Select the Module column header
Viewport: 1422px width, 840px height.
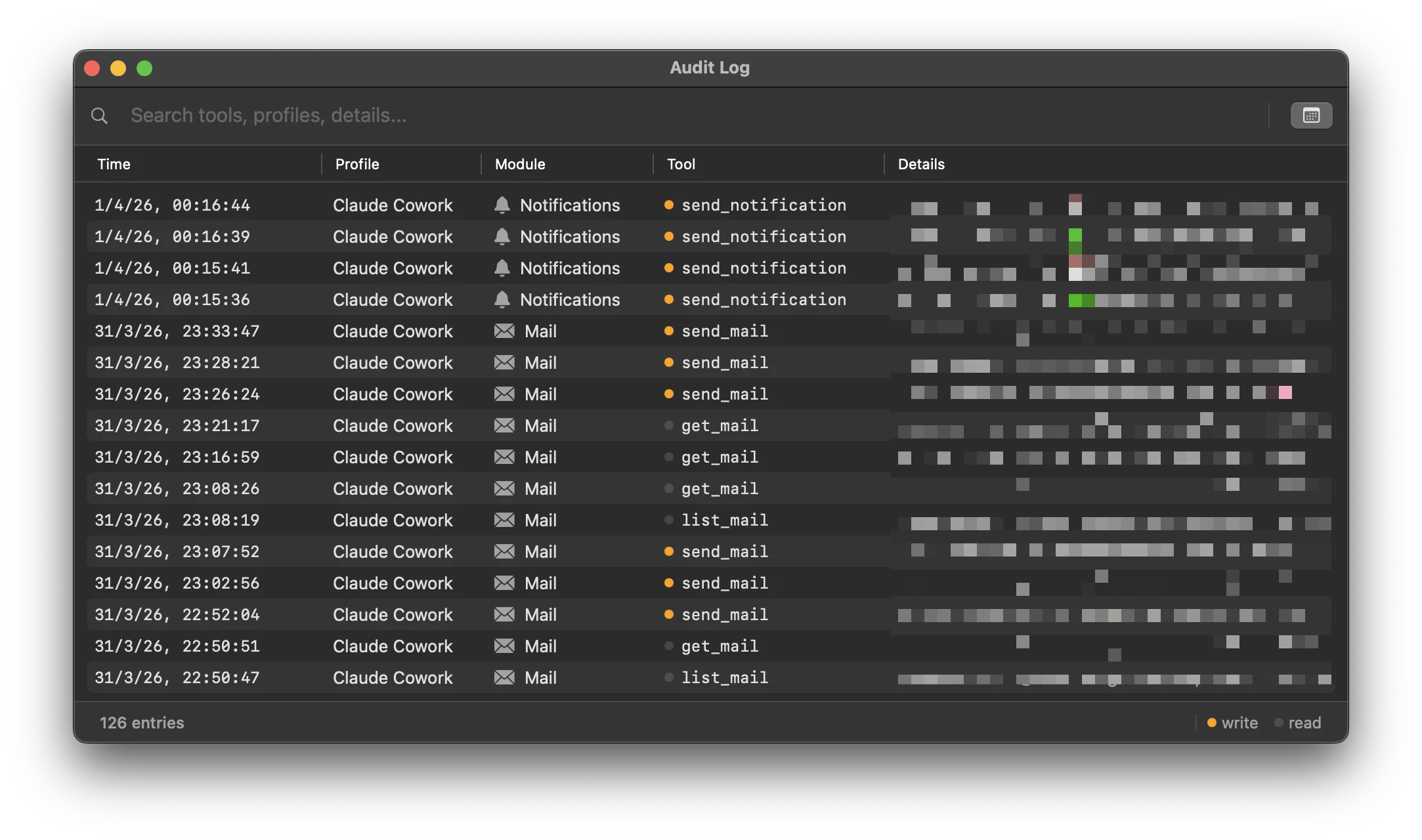click(x=519, y=164)
